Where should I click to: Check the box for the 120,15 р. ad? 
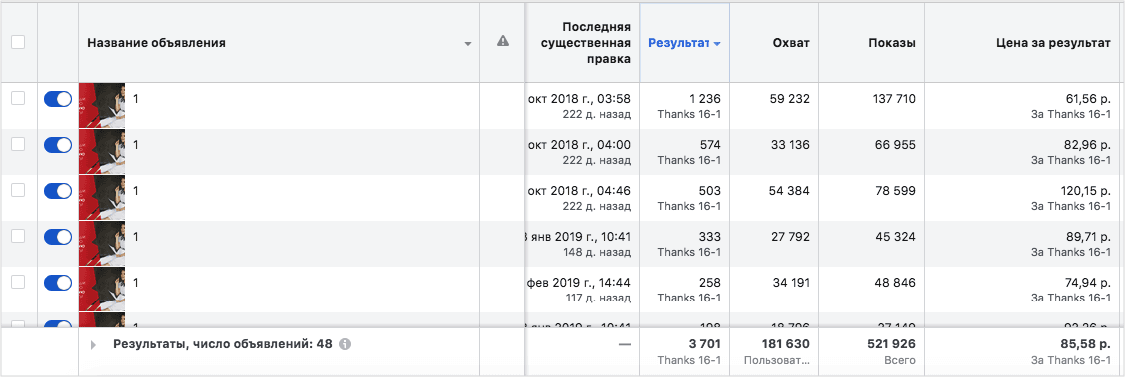click(18, 190)
